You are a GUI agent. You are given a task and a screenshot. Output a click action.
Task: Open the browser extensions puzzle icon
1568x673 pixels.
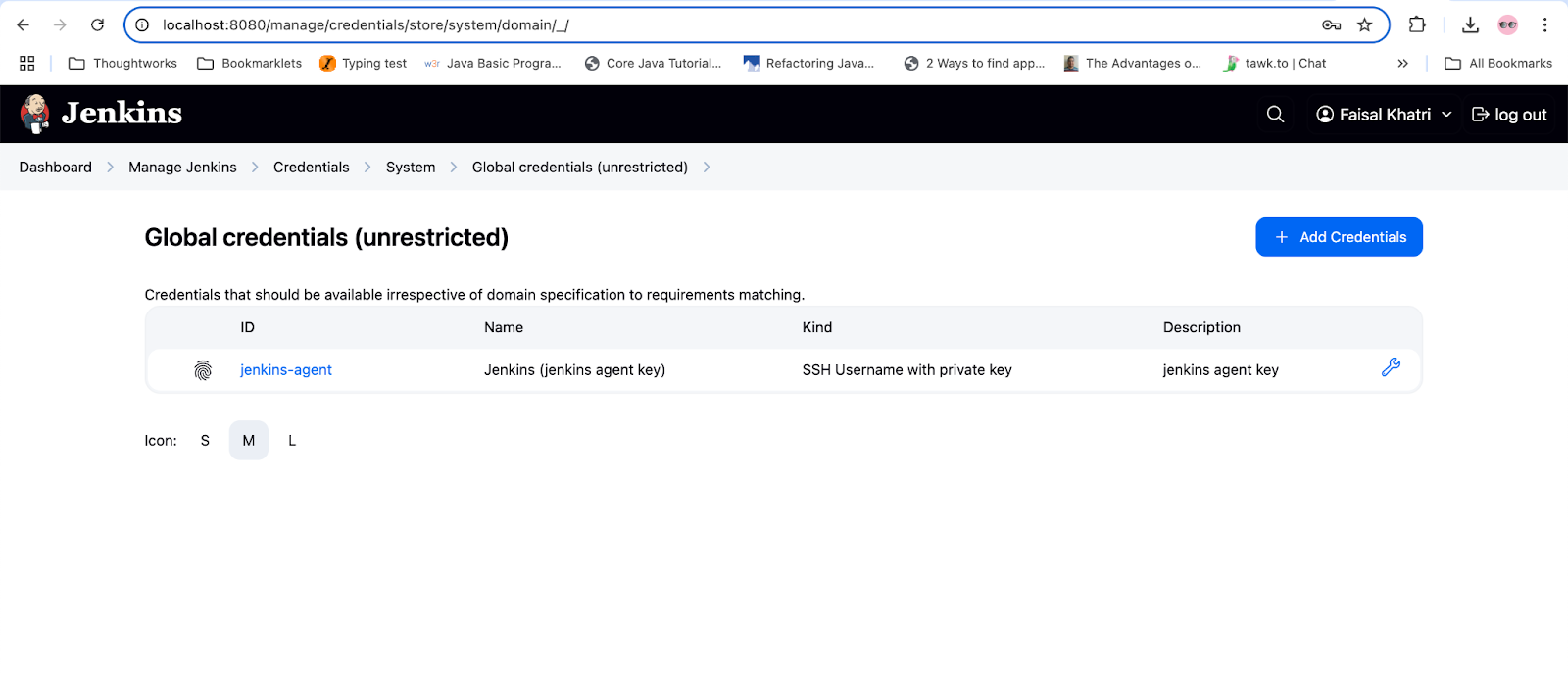(1417, 24)
